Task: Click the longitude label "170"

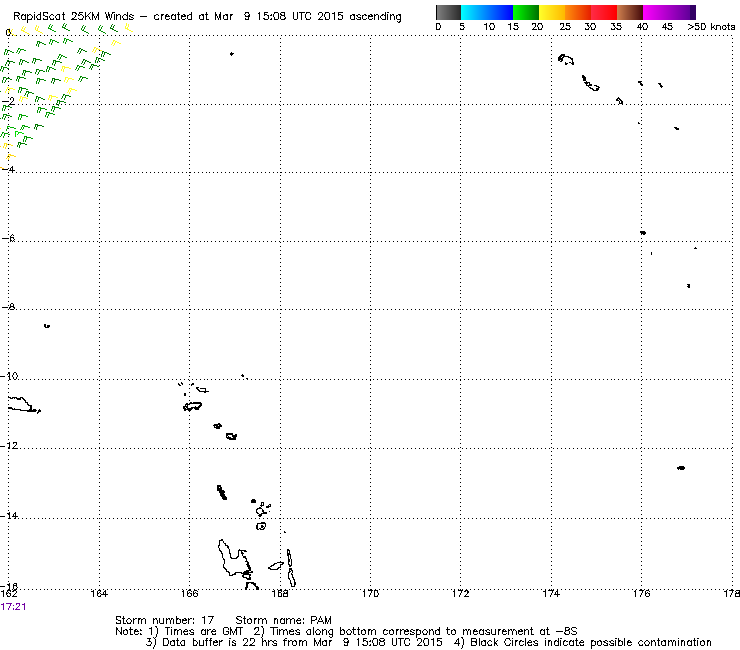Action: [x=370, y=593]
